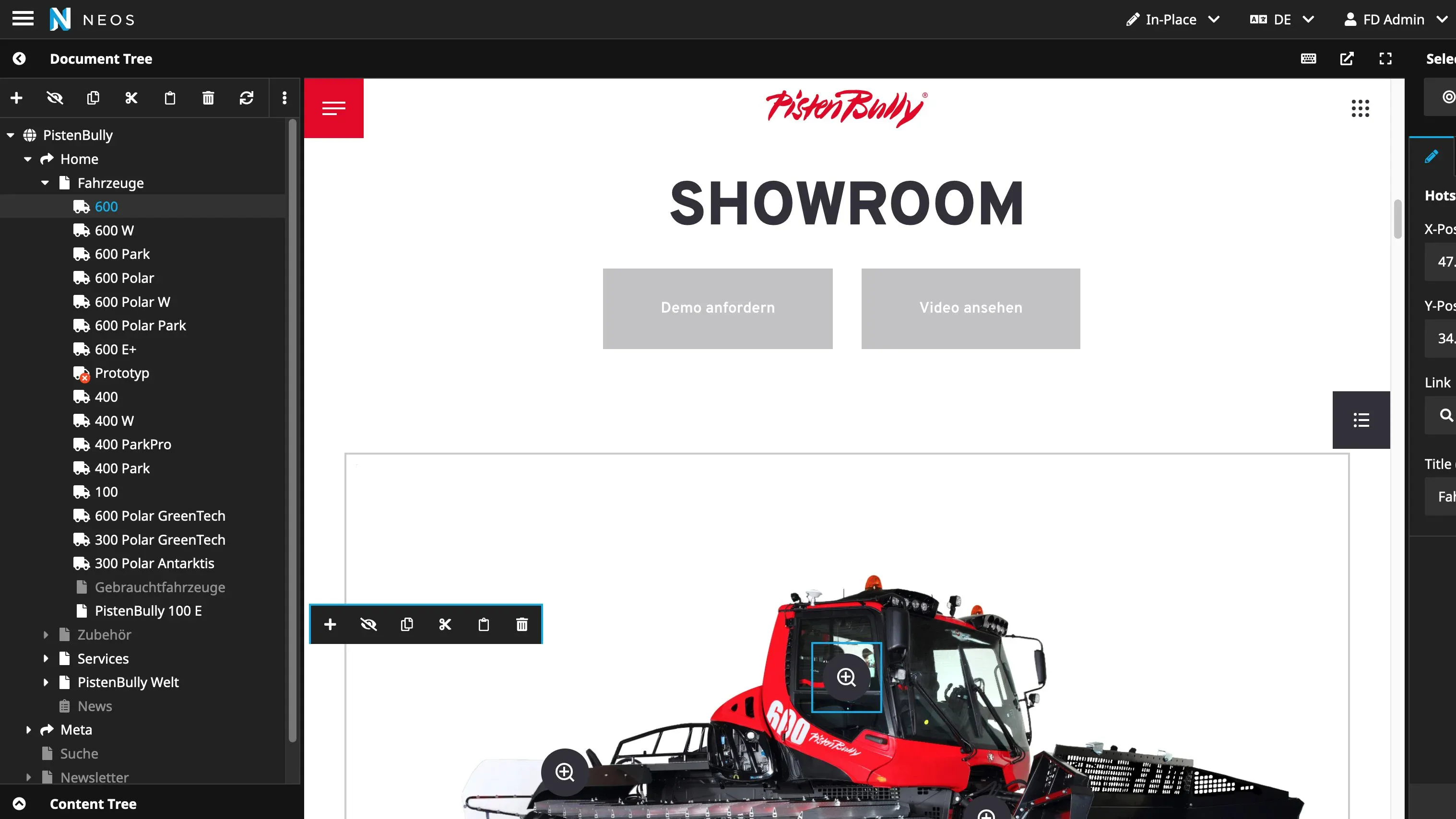
Task: Click the open full screen icon
Action: [x=1385, y=59]
